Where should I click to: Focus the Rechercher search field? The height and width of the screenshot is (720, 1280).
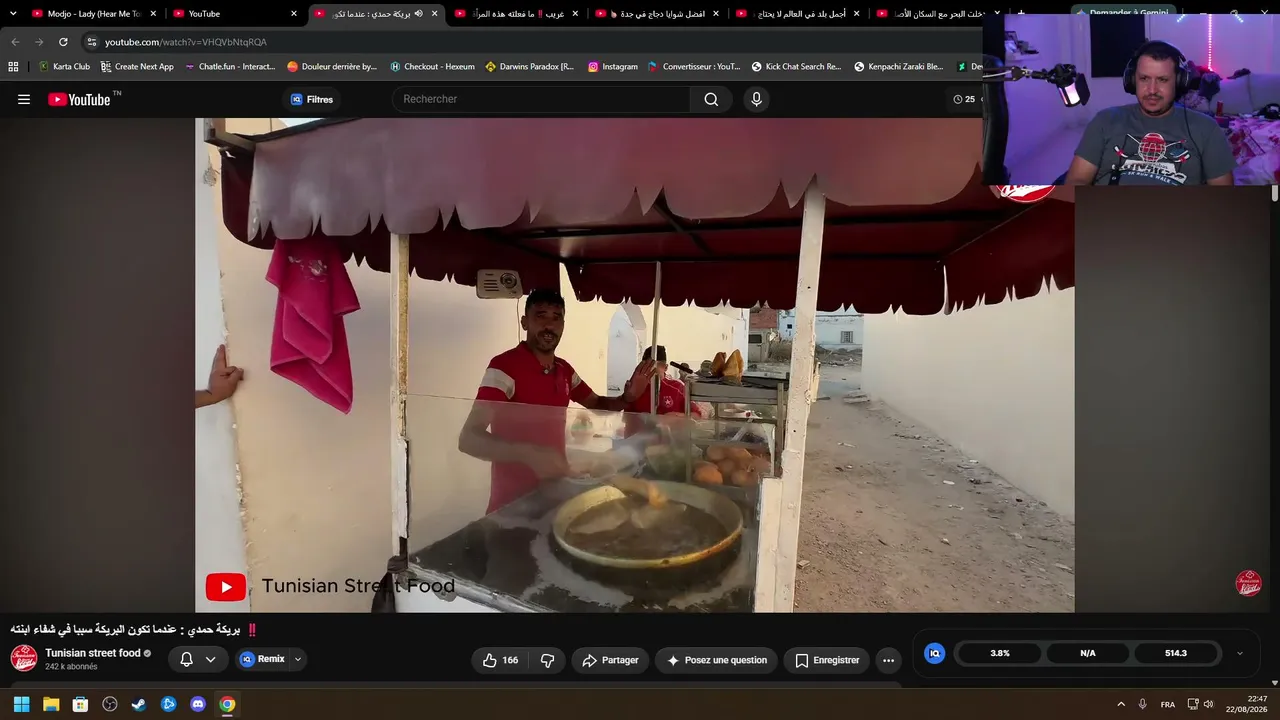click(x=541, y=99)
